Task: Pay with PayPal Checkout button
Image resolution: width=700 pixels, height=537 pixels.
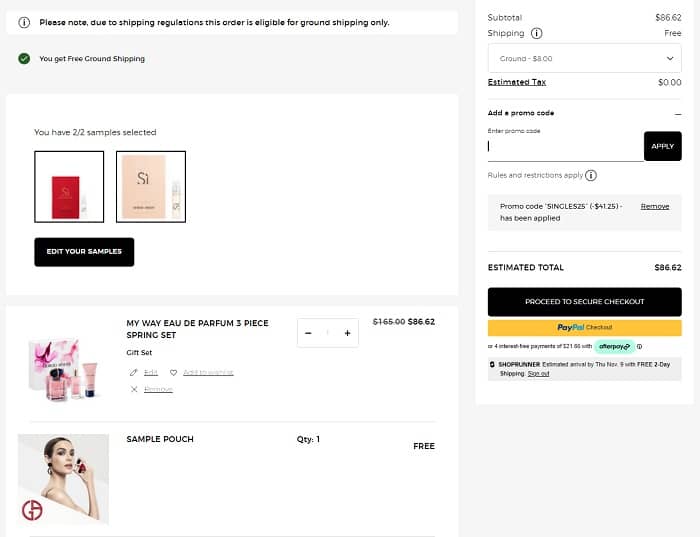Action: [584, 327]
